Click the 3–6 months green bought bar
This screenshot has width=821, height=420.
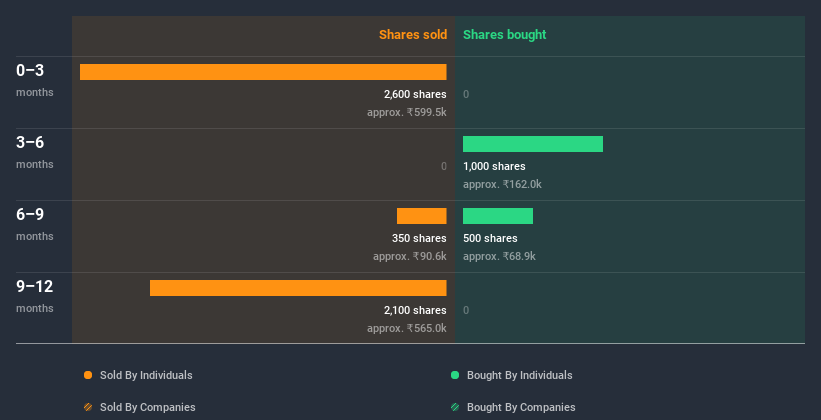pos(533,144)
